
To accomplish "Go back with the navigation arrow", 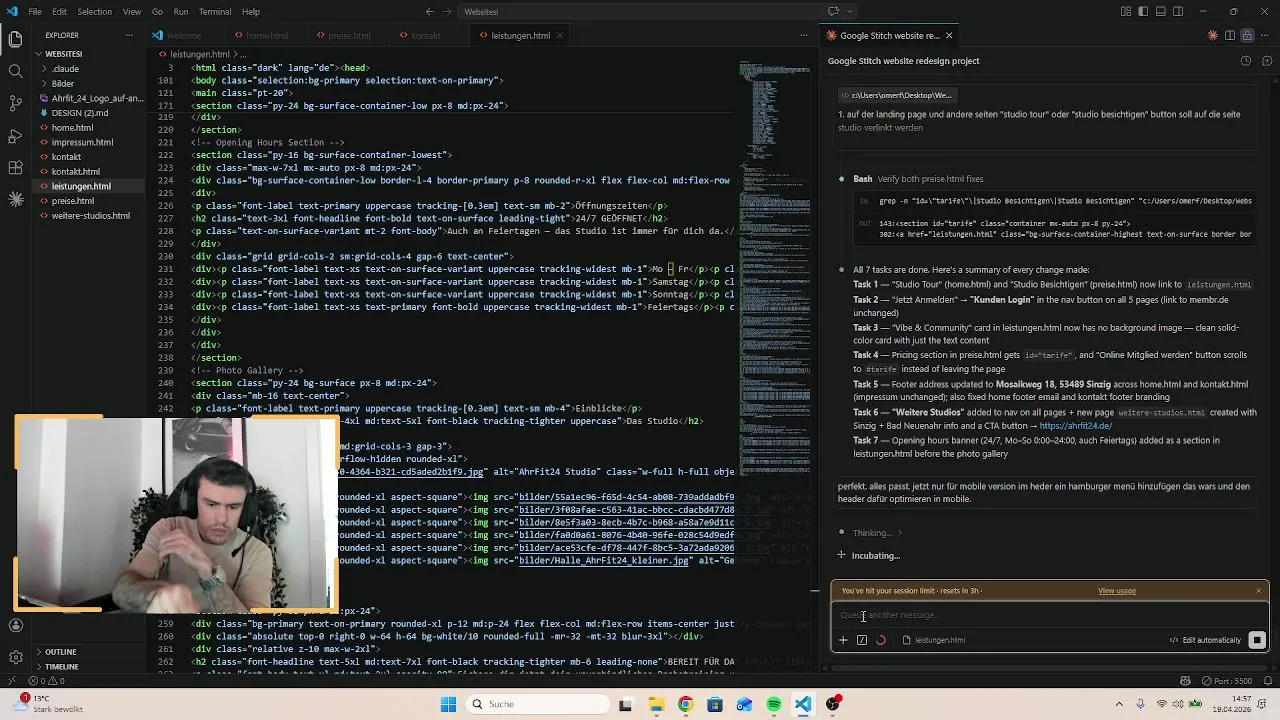I will pyautogui.click(x=430, y=12).
